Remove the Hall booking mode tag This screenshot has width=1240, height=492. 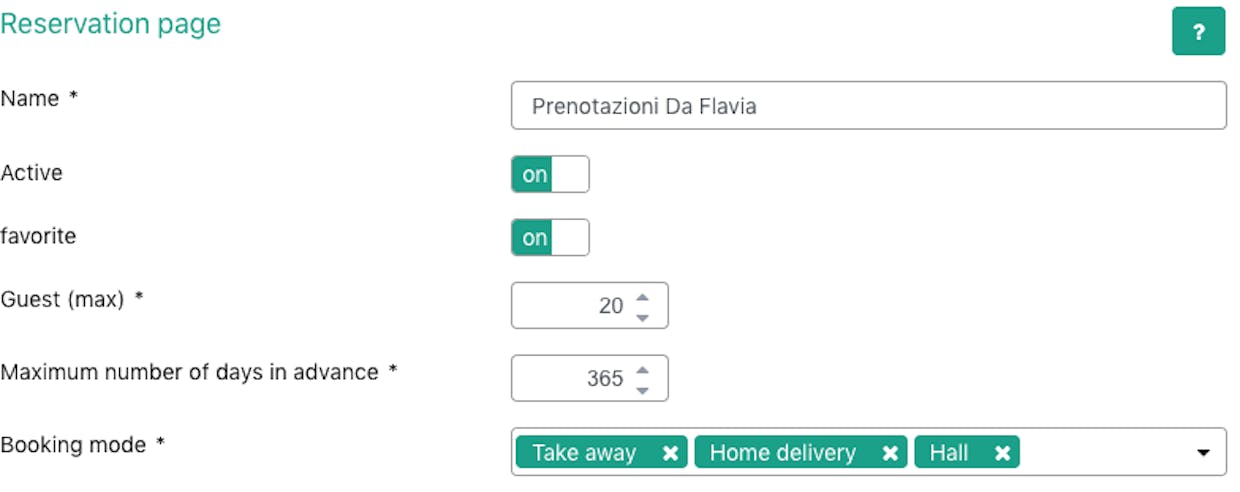1002,453
